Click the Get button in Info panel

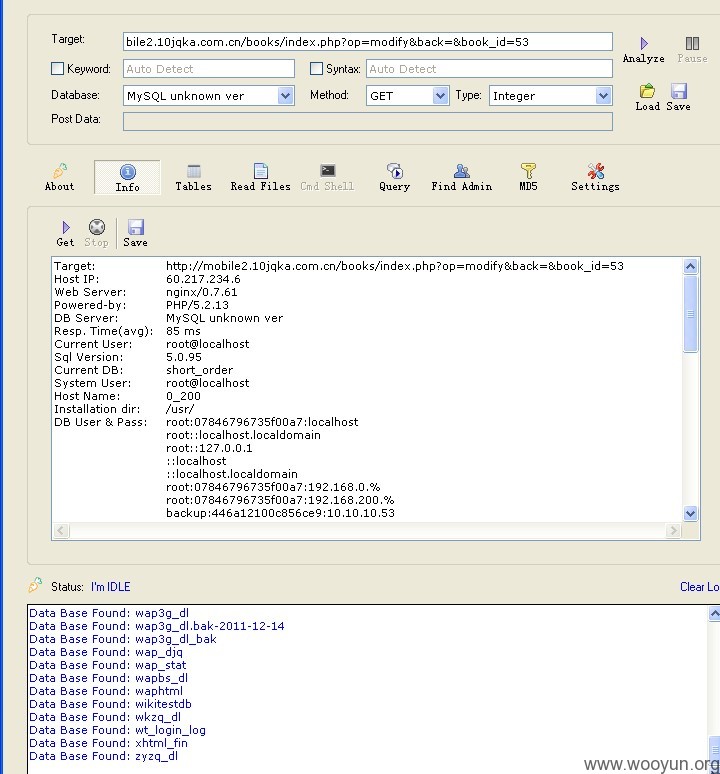[65, 233]
